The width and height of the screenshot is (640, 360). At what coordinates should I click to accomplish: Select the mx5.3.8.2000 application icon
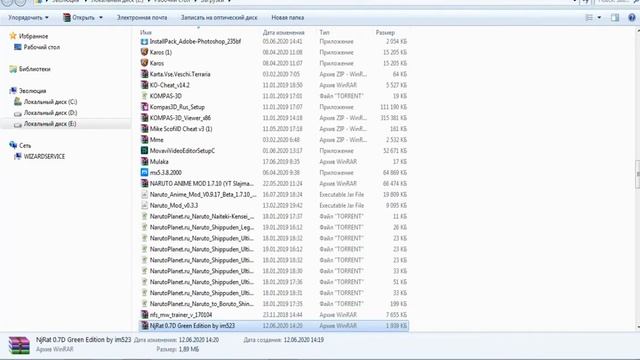tap(144, 173)
